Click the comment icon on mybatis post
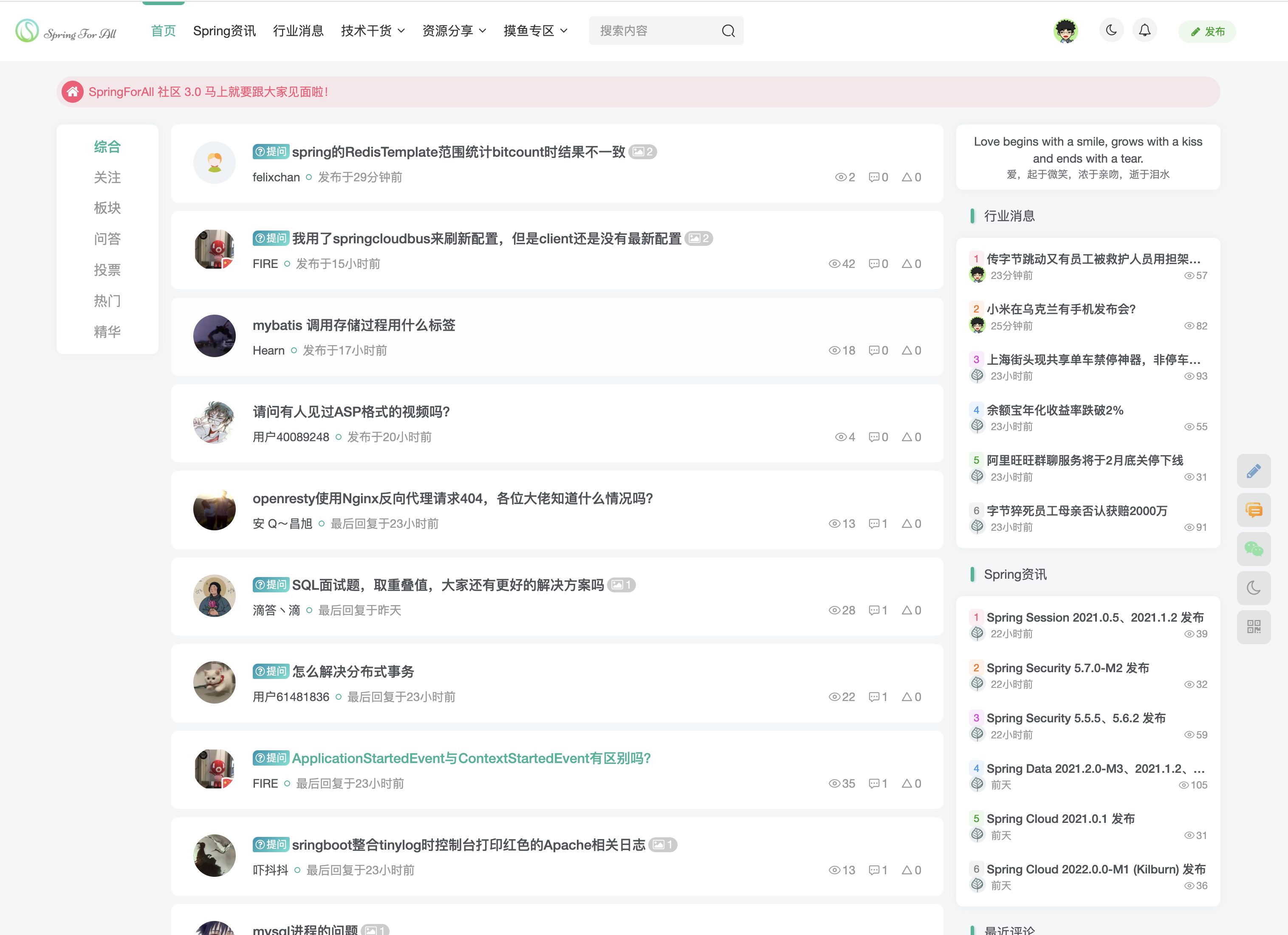Viewport: 1288px width, 935px height. [x=873, y=350]
